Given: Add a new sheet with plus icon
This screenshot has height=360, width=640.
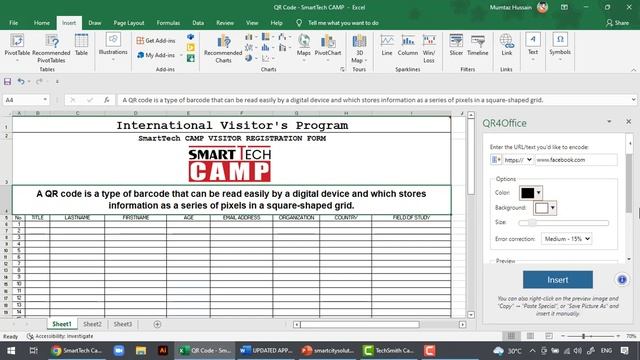Looking at the screenshot, I should (x=157, y=324).
